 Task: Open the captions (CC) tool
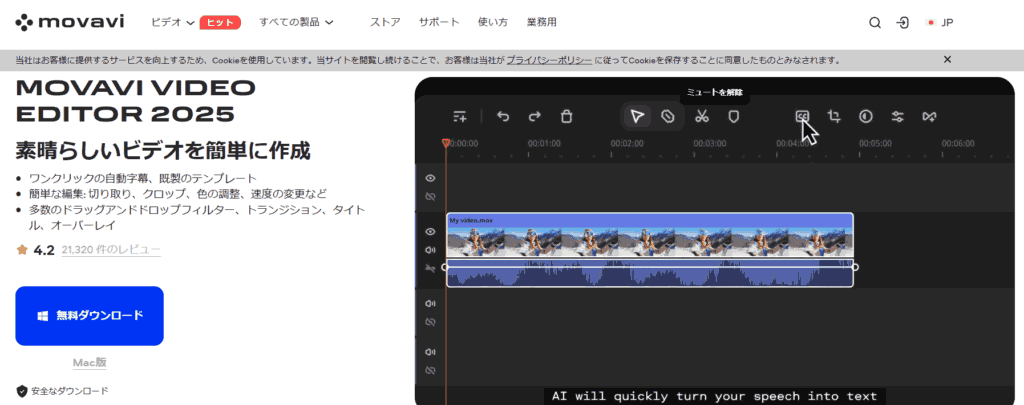(x=801, y=116)
